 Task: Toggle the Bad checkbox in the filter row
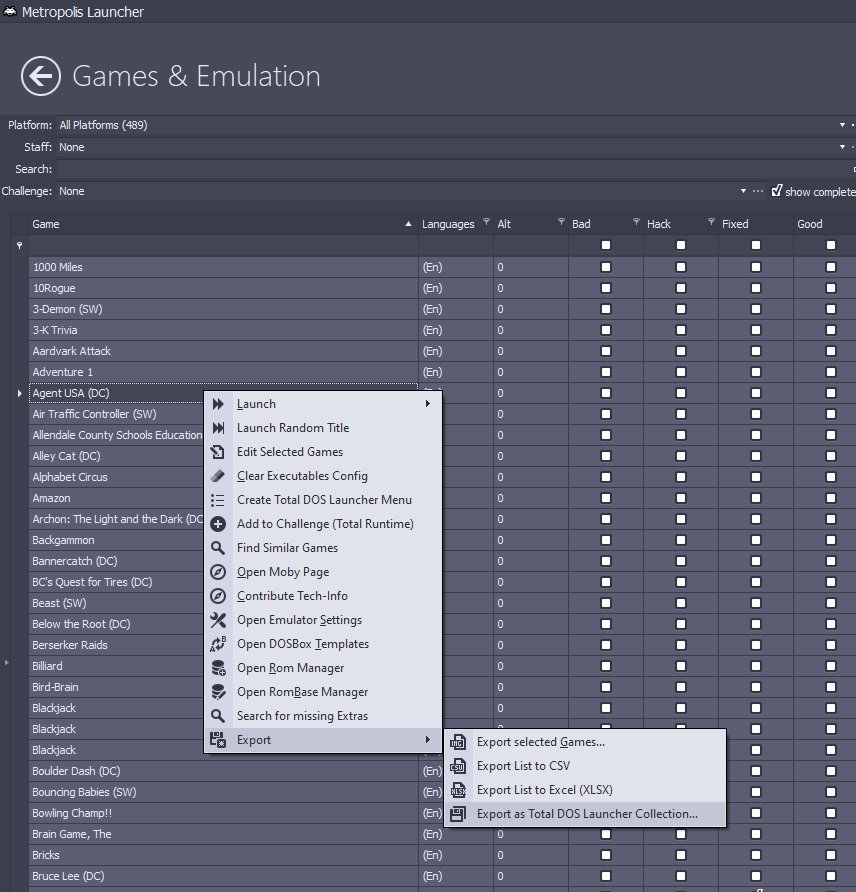[x=606, y=245]
